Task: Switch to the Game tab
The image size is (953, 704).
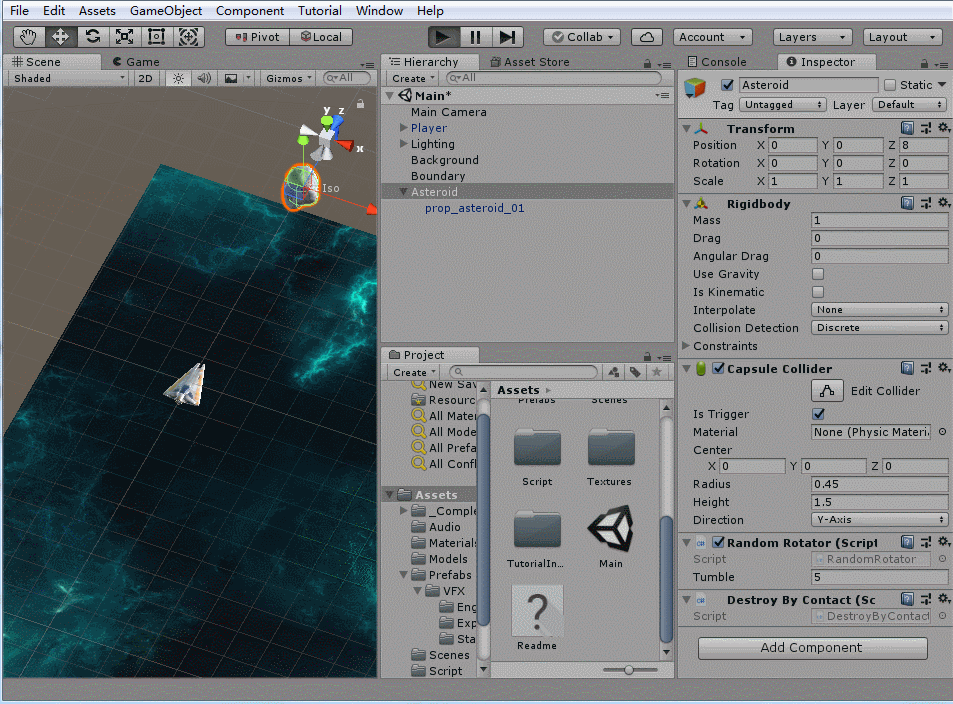Action: (136, 62)
